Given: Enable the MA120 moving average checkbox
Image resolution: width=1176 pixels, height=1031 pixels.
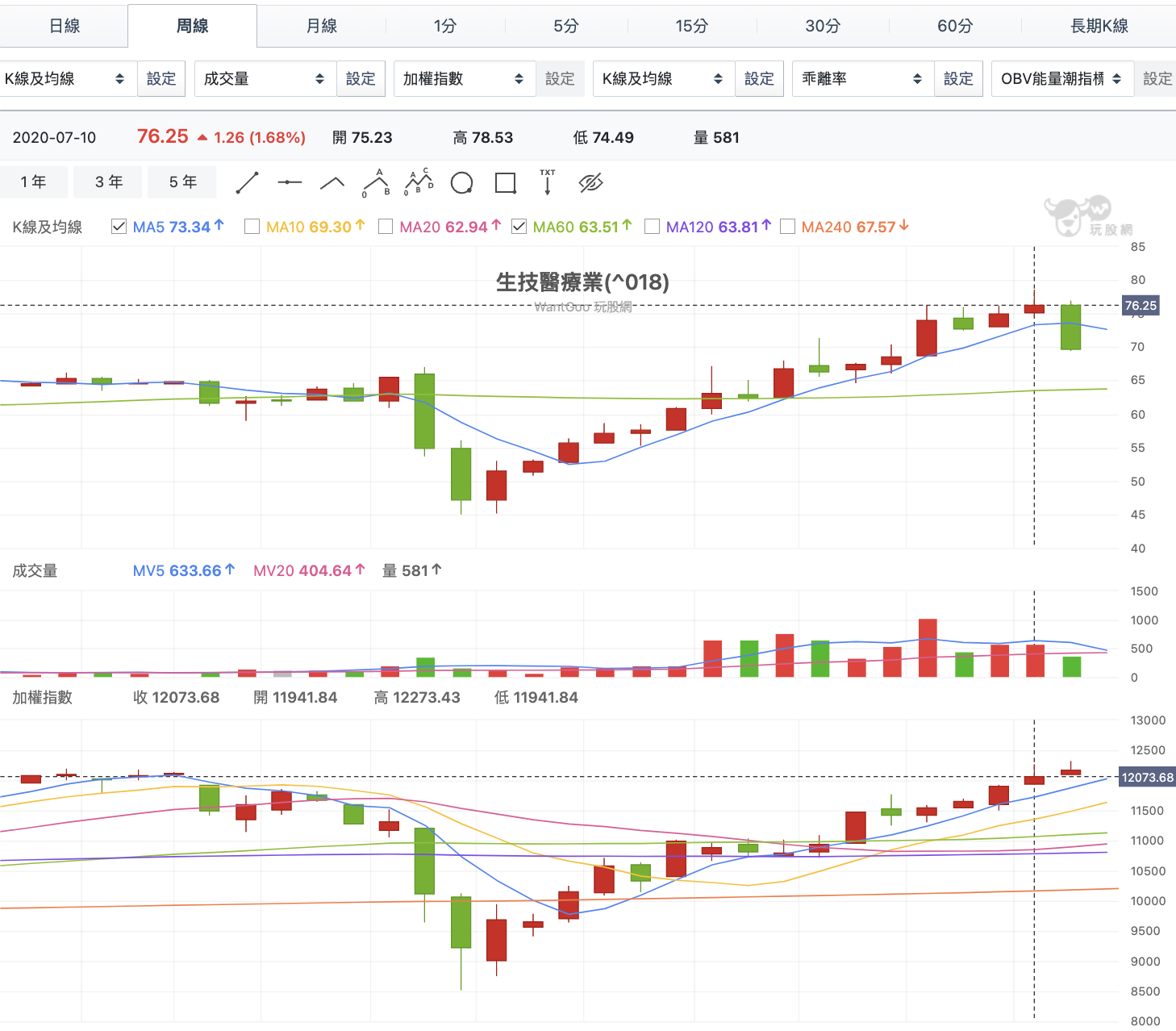Looking at the screenshot, I should (x=653, y=227).
